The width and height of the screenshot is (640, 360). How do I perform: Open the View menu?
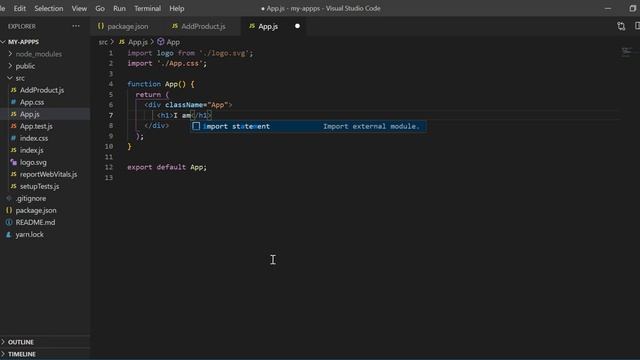(x=79, y=8)
